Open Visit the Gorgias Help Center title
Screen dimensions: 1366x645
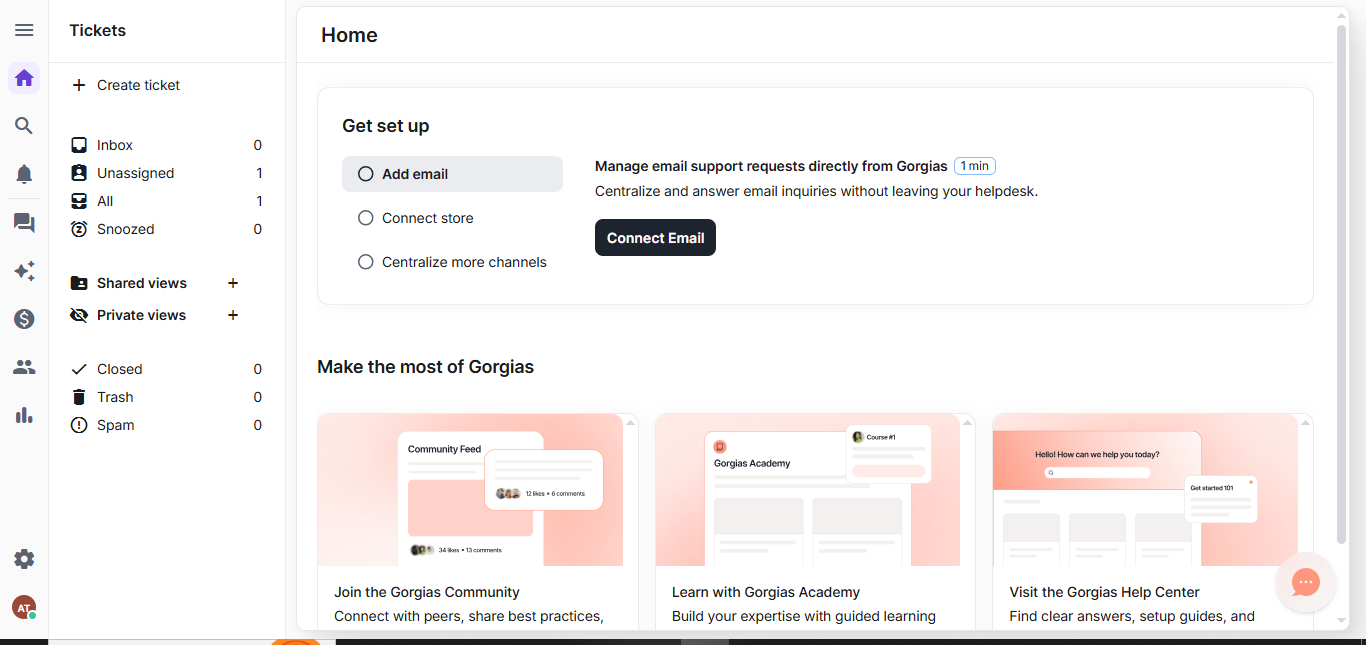[1105, 592]
